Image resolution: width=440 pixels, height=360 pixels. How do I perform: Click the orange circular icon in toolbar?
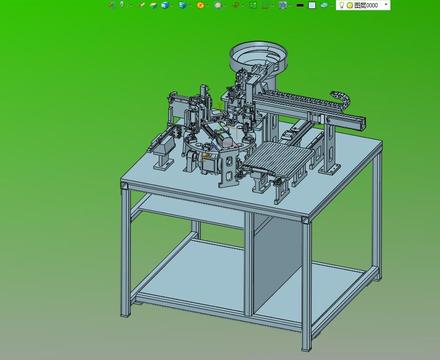200,5
